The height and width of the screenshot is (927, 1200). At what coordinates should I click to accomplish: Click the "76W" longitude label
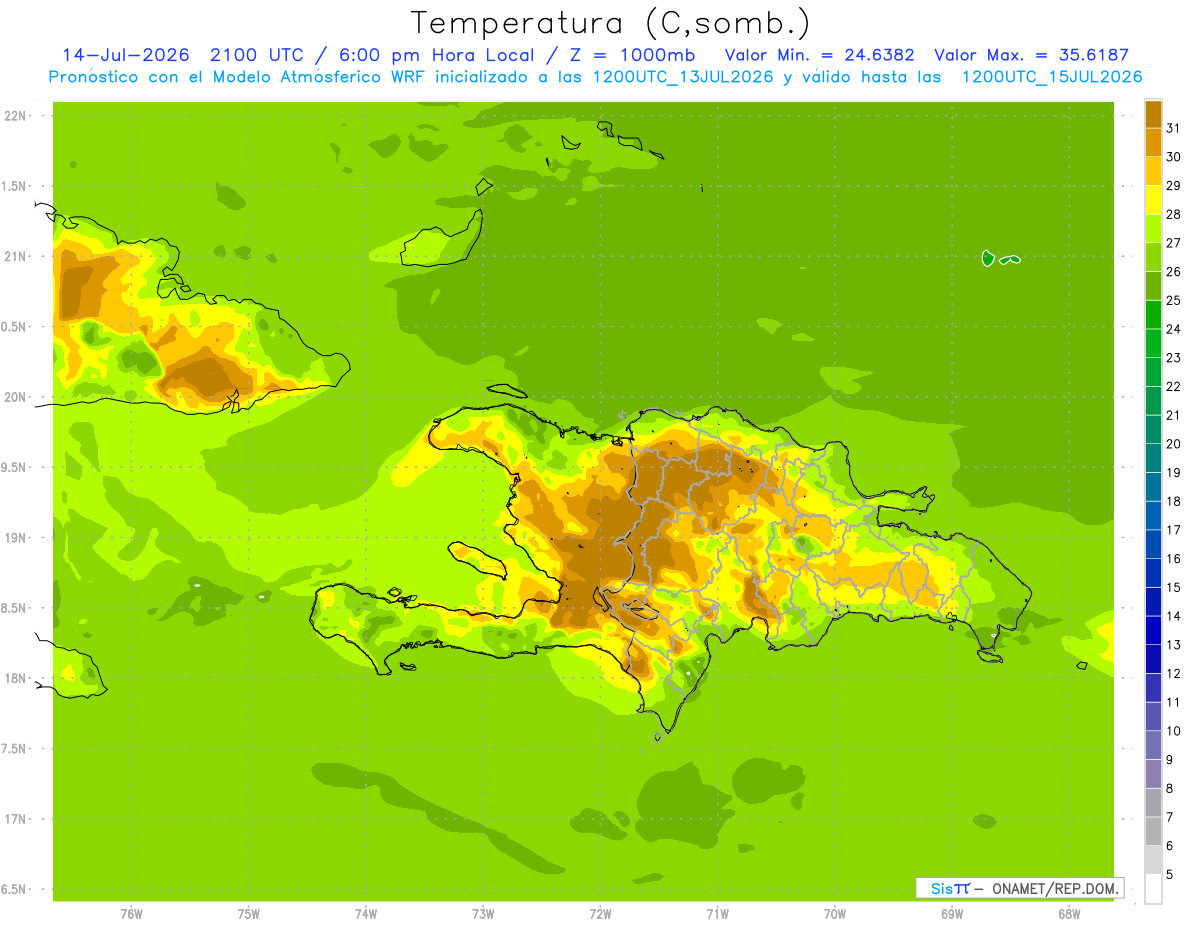coord(131,914)
